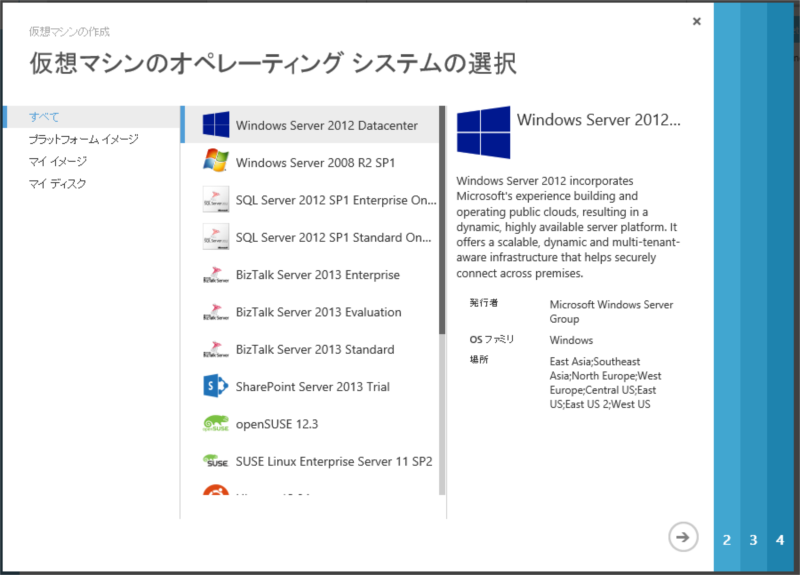The image size is (800, 575).
Task: Choose SQL Server 2012 SP1 Enterprise image
Action: tap(311, 199)
